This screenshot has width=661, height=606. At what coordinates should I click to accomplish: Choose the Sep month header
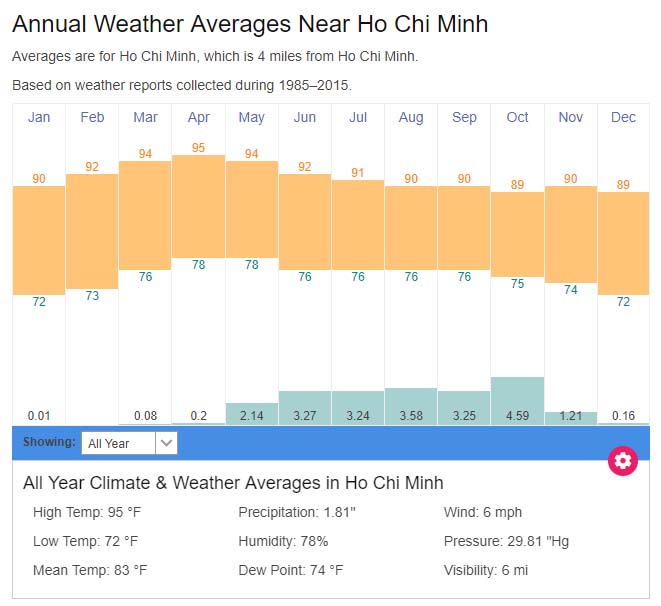tap(464, 117)
